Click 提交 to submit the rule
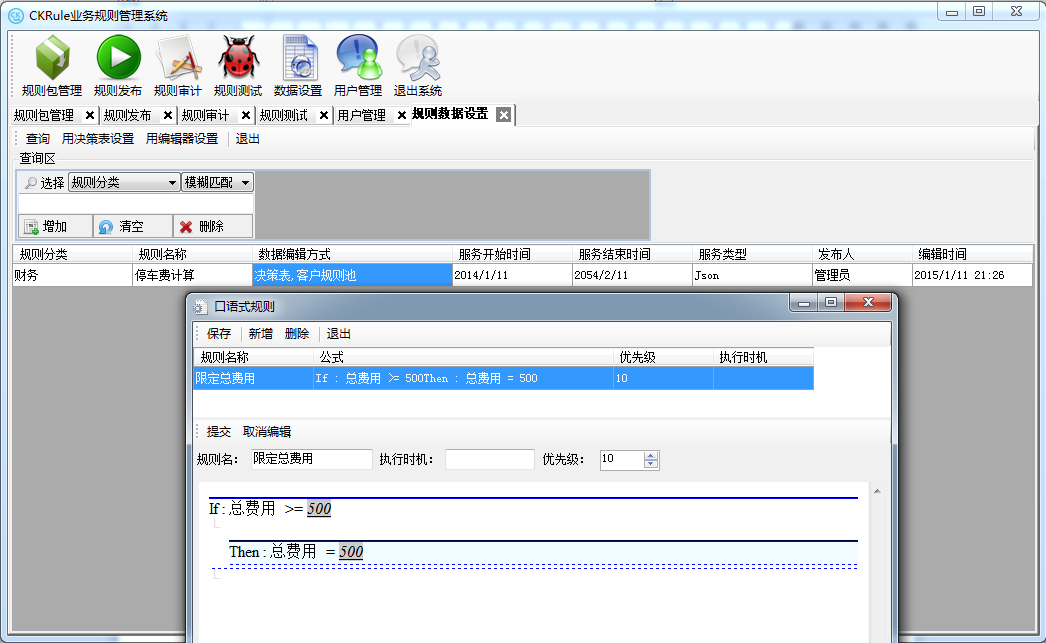Viewport: 1046px width, 643px height. tap(219, 432)
